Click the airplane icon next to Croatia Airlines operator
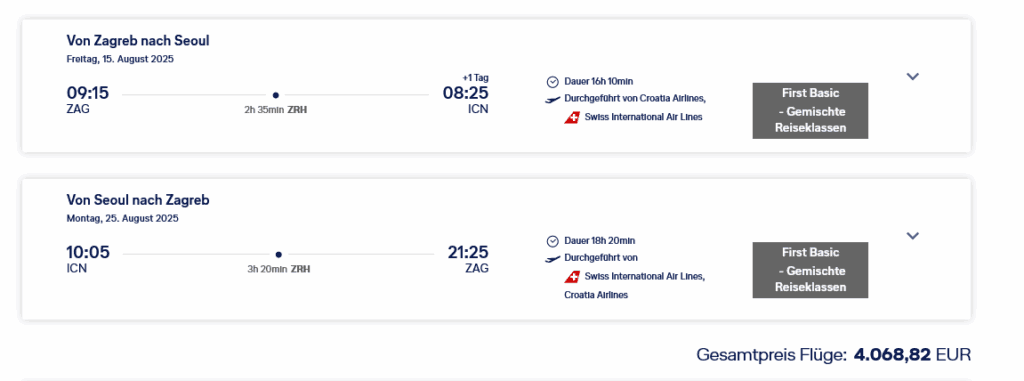Viewport: 1024px width, 381px height. coord(552,100)
